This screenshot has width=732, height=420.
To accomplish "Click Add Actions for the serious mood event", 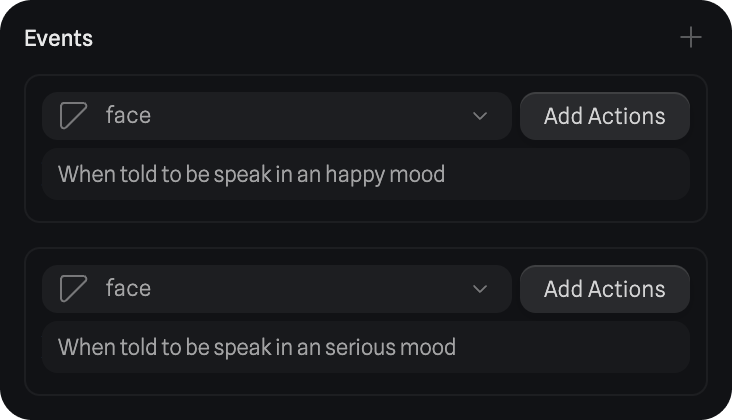I will point(604,289).
